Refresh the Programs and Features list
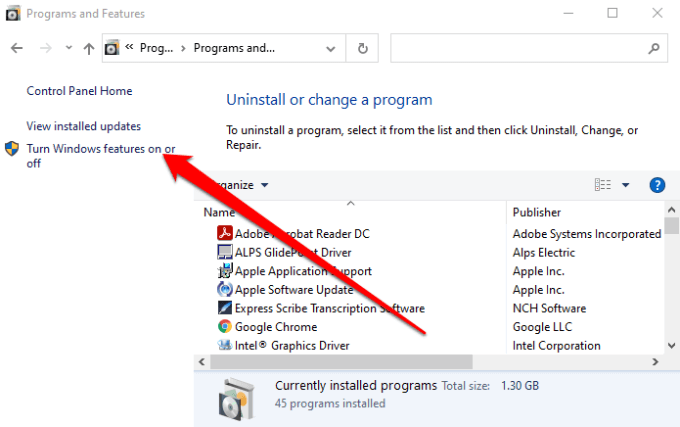 (362, 48)
